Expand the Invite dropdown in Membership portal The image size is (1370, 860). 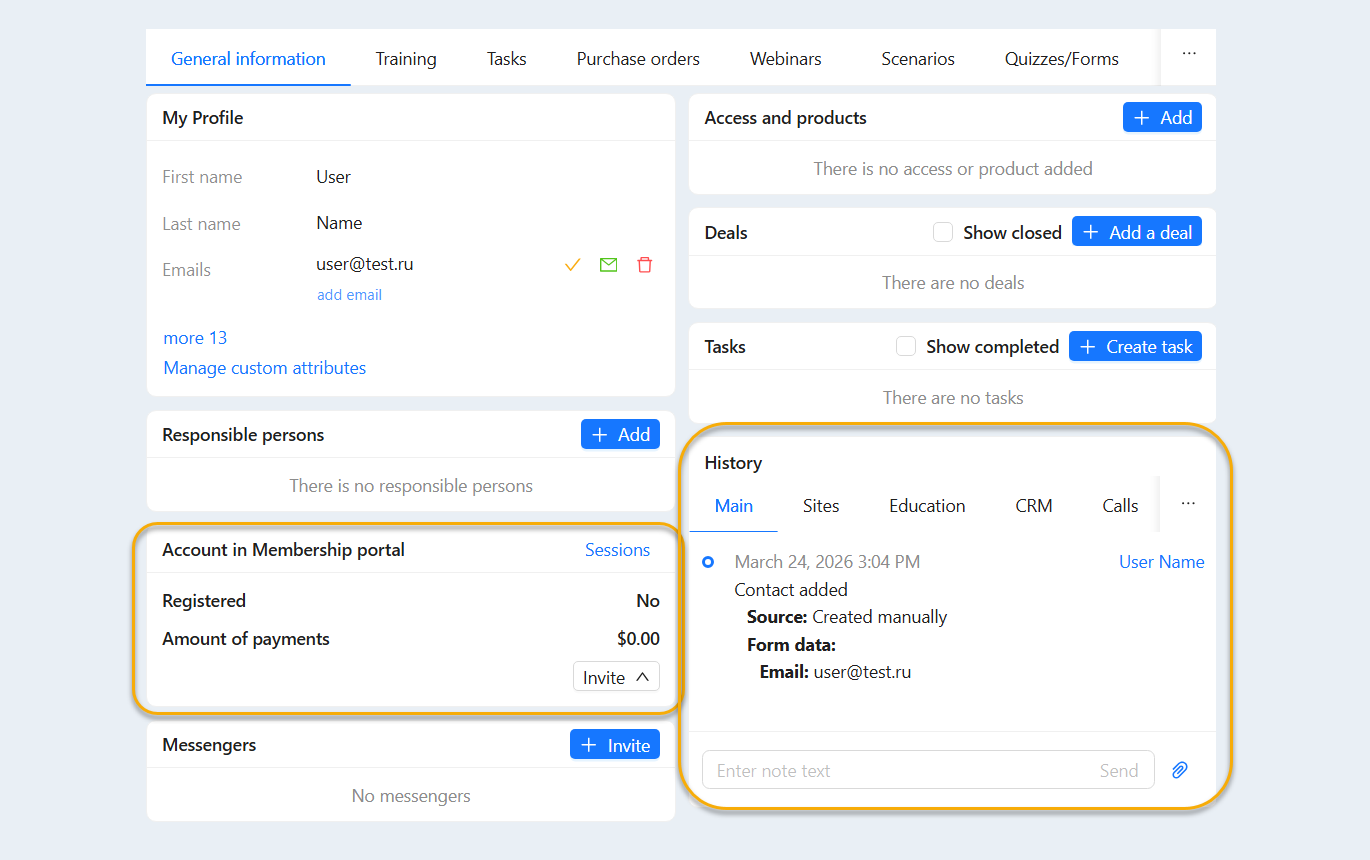click(616, 677)
